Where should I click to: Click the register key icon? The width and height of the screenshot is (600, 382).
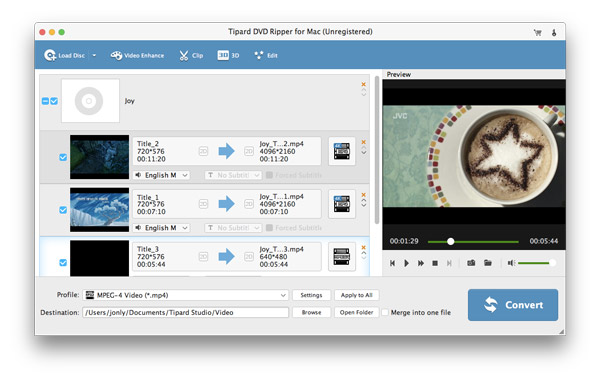pyautogui.click(x=554, y=33)
